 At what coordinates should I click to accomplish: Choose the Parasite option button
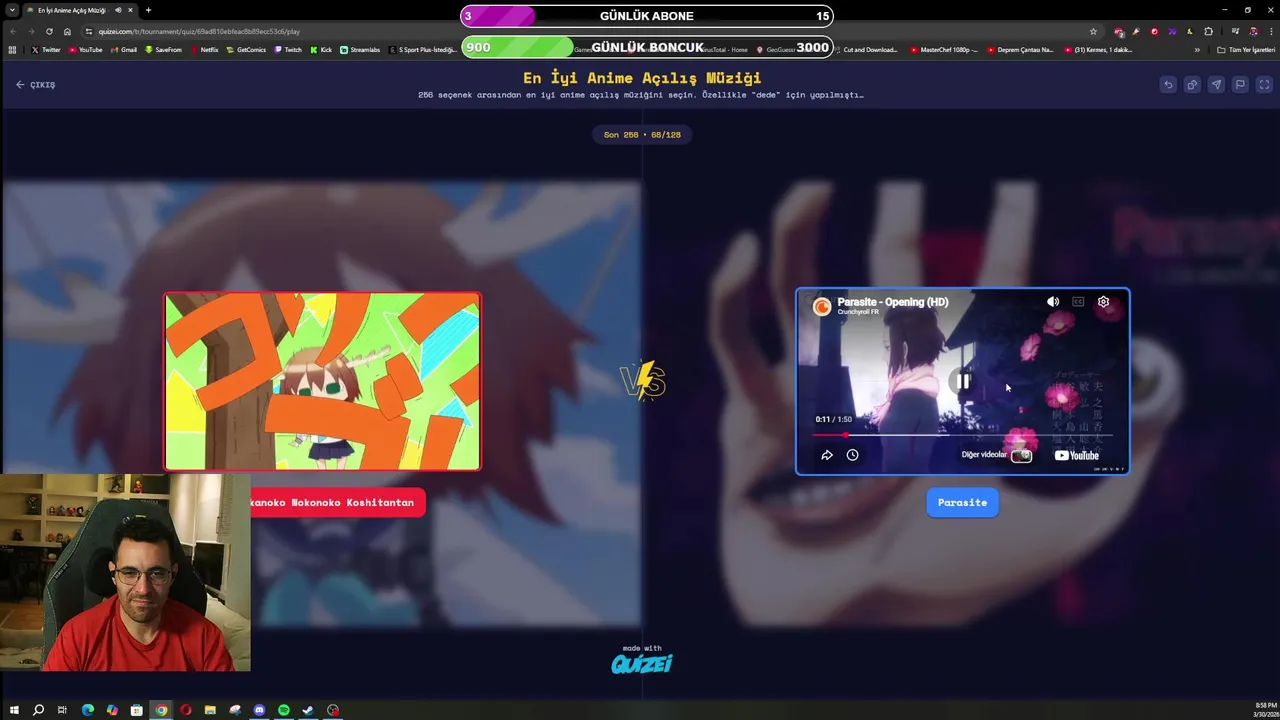coord(962,503)
